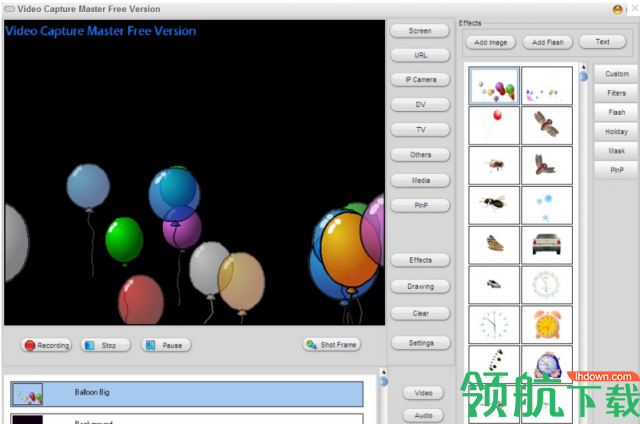The image size is (640, 424).
Task: Switch to the PinP effects tab
Action: point(616,170)
